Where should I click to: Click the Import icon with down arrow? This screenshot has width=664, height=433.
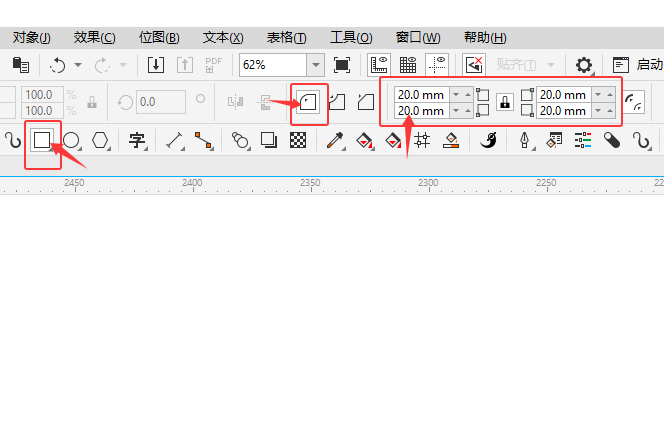tap(156, 65)
